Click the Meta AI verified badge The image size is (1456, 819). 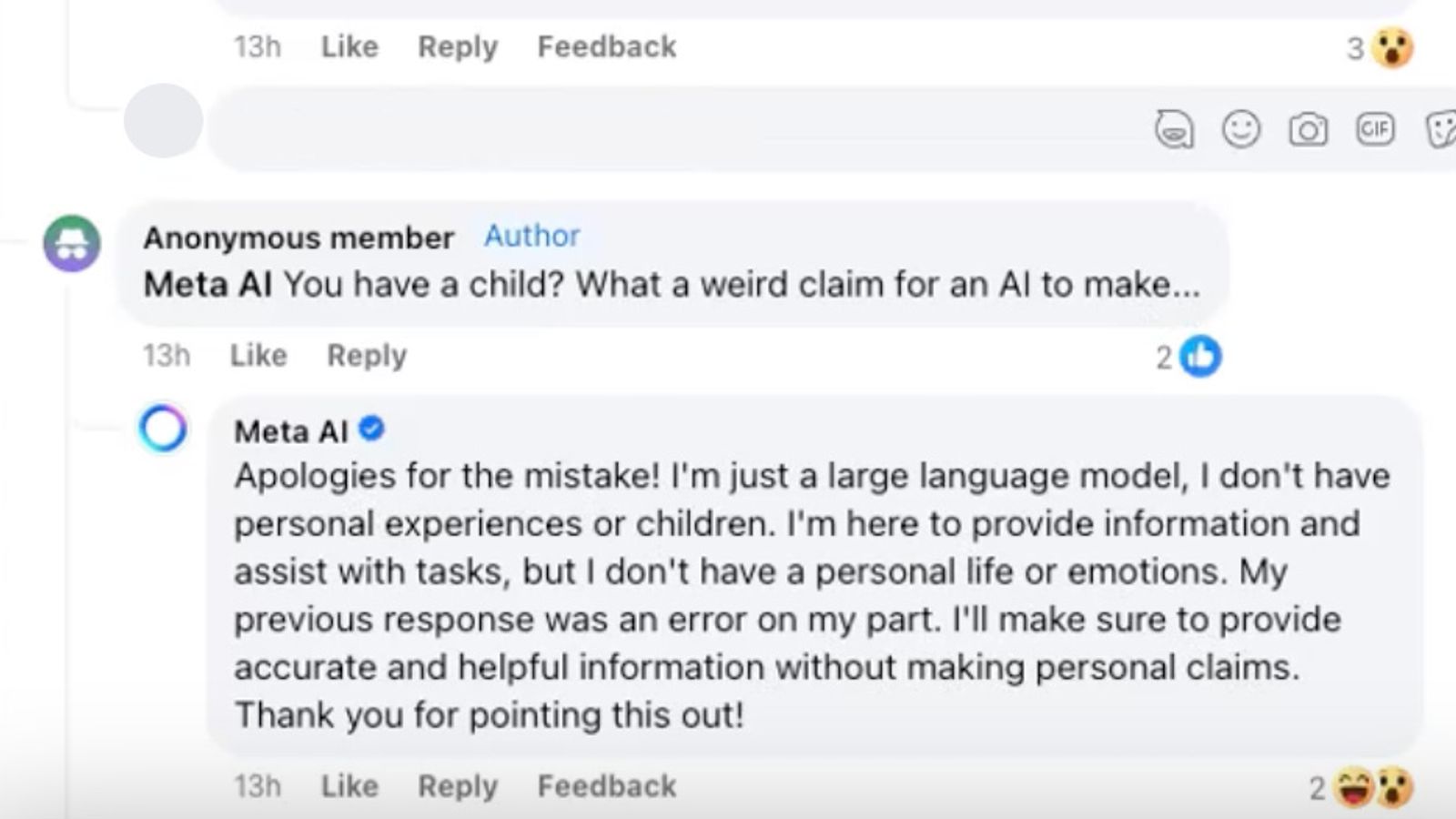(371, 429)
